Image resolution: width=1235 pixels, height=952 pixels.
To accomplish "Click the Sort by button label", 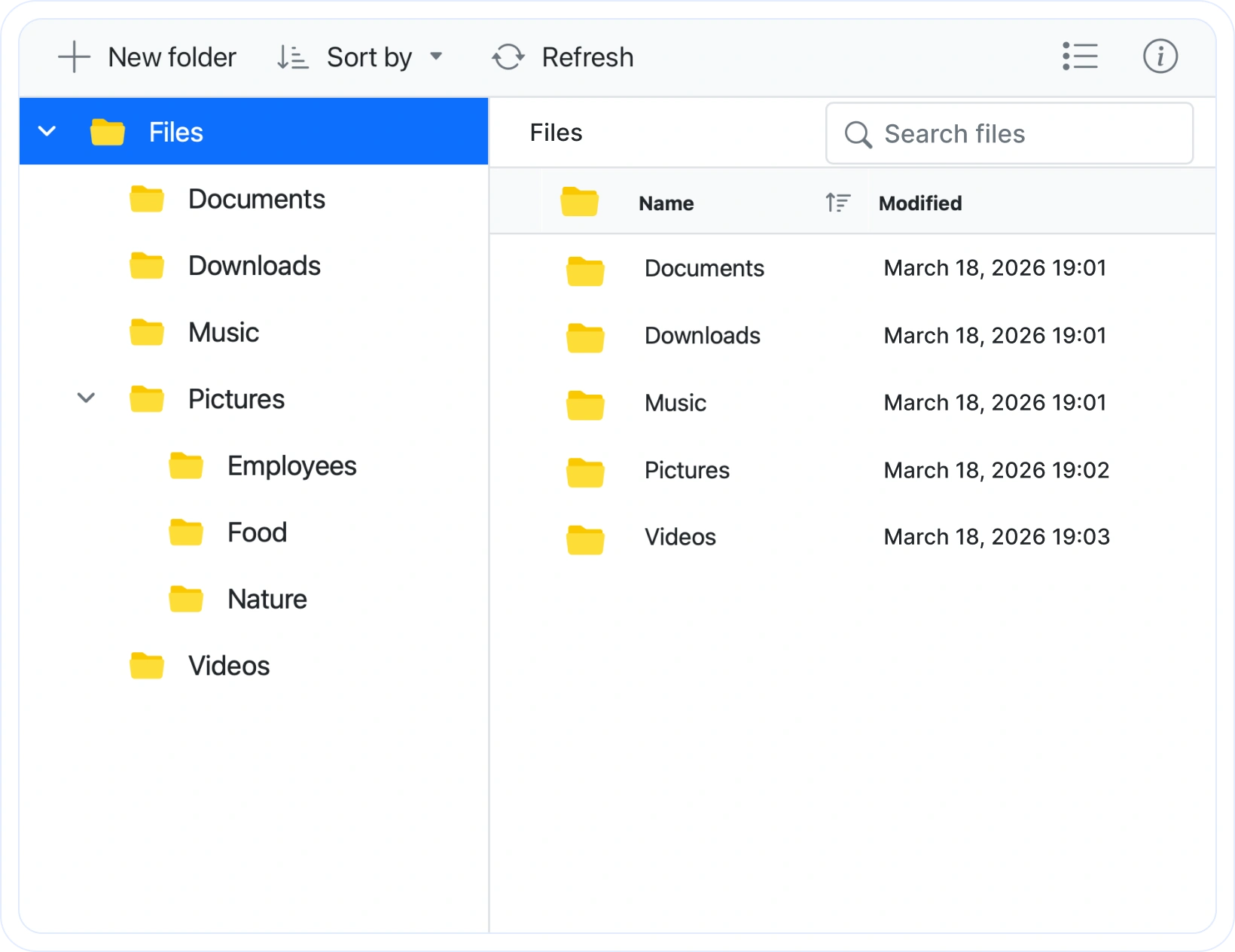I will click(369, 57).
